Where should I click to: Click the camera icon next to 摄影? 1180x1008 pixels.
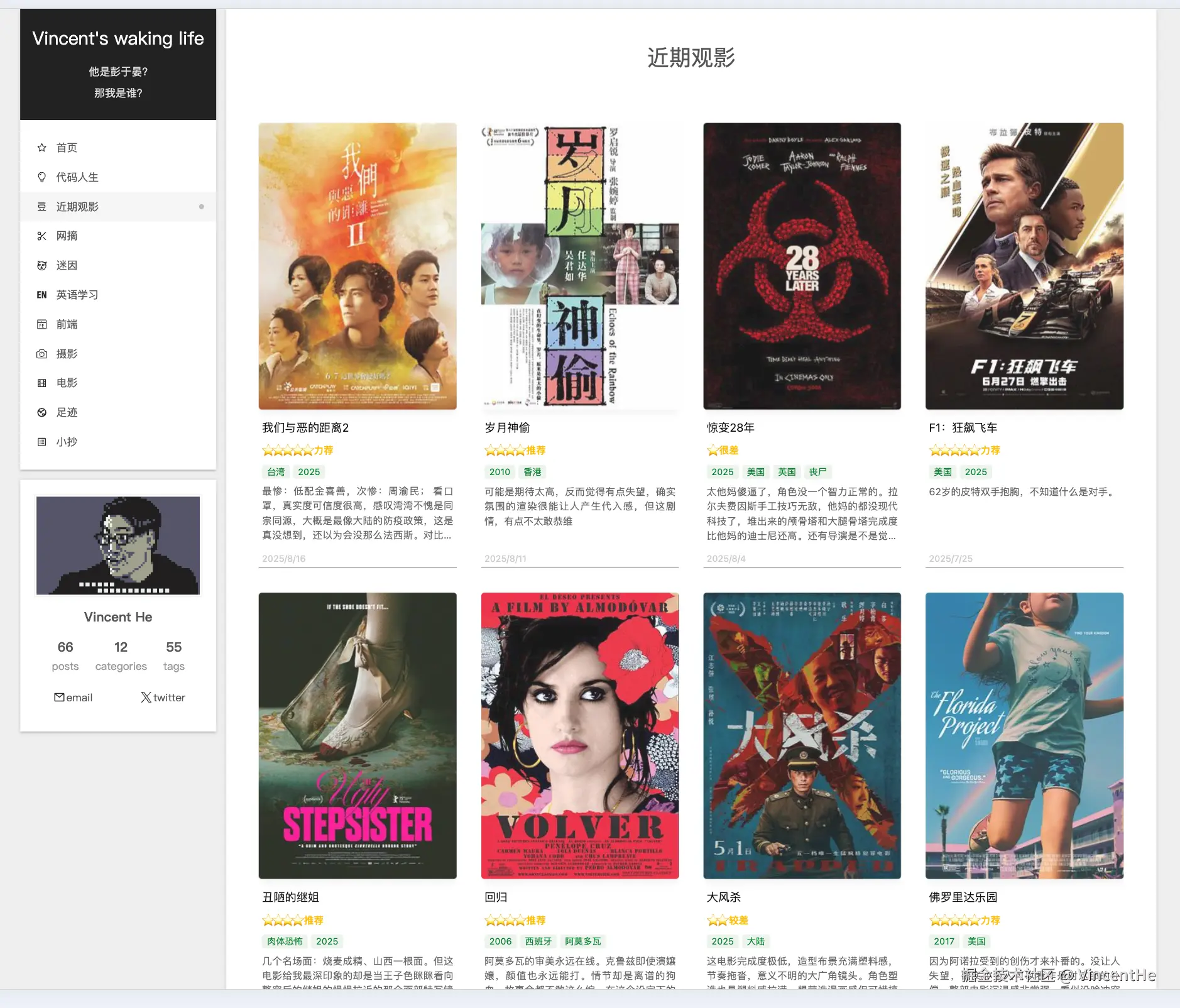point(41,354)
